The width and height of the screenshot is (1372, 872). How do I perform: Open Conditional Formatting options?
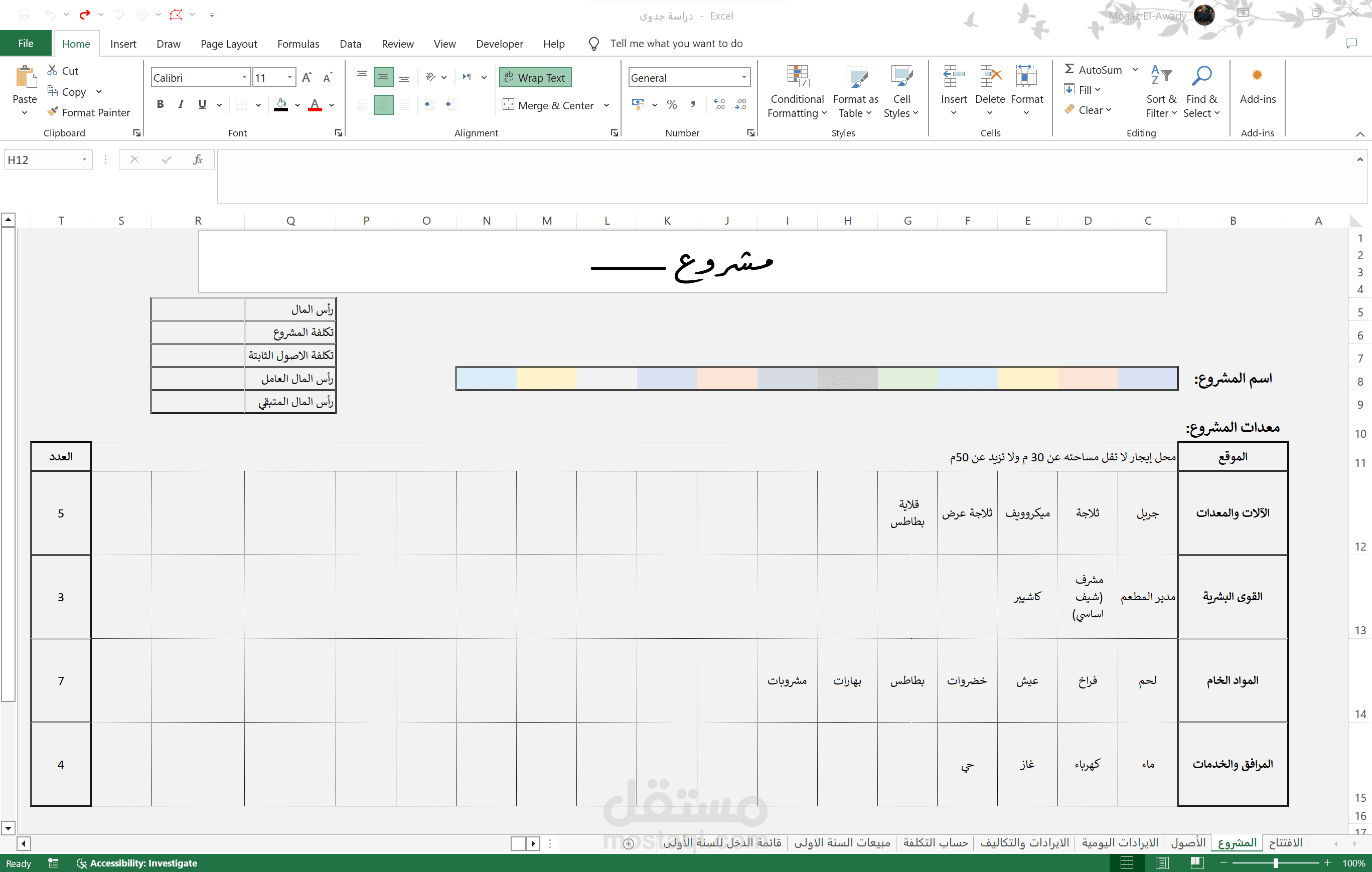[x=797, y=91]
